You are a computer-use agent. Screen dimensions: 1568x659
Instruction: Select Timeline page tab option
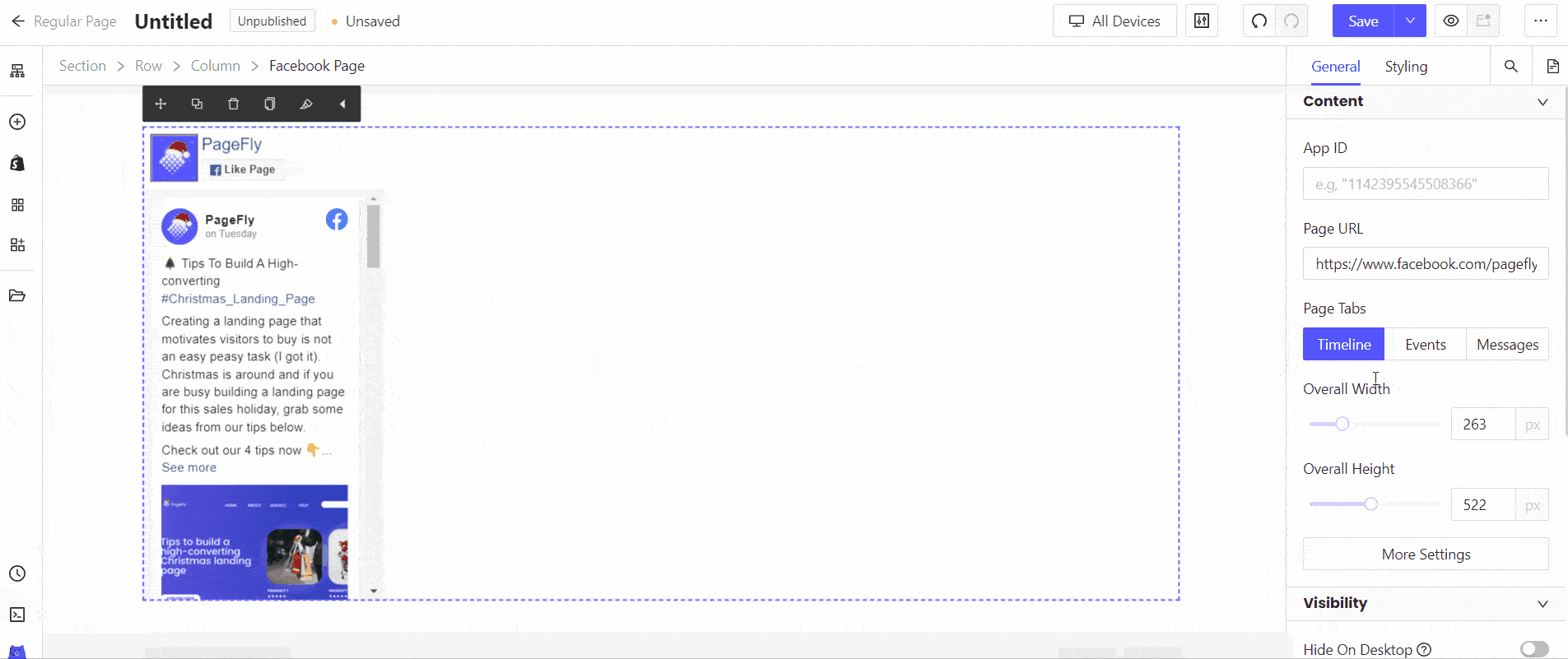pyautogui.click(x=1344, y=344)
